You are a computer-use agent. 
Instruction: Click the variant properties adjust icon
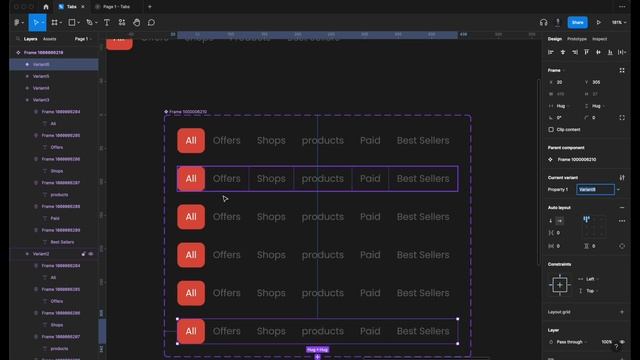(622, 178)
